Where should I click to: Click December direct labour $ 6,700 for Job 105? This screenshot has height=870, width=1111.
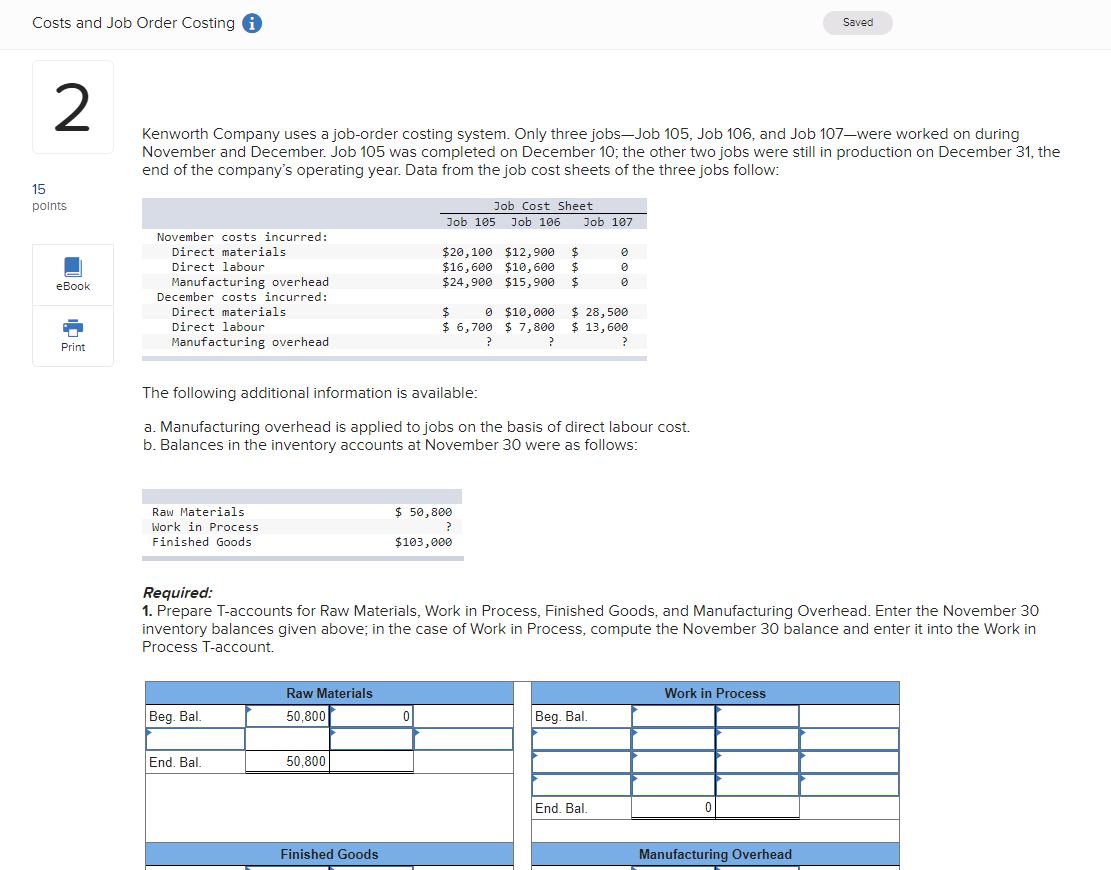467,327
